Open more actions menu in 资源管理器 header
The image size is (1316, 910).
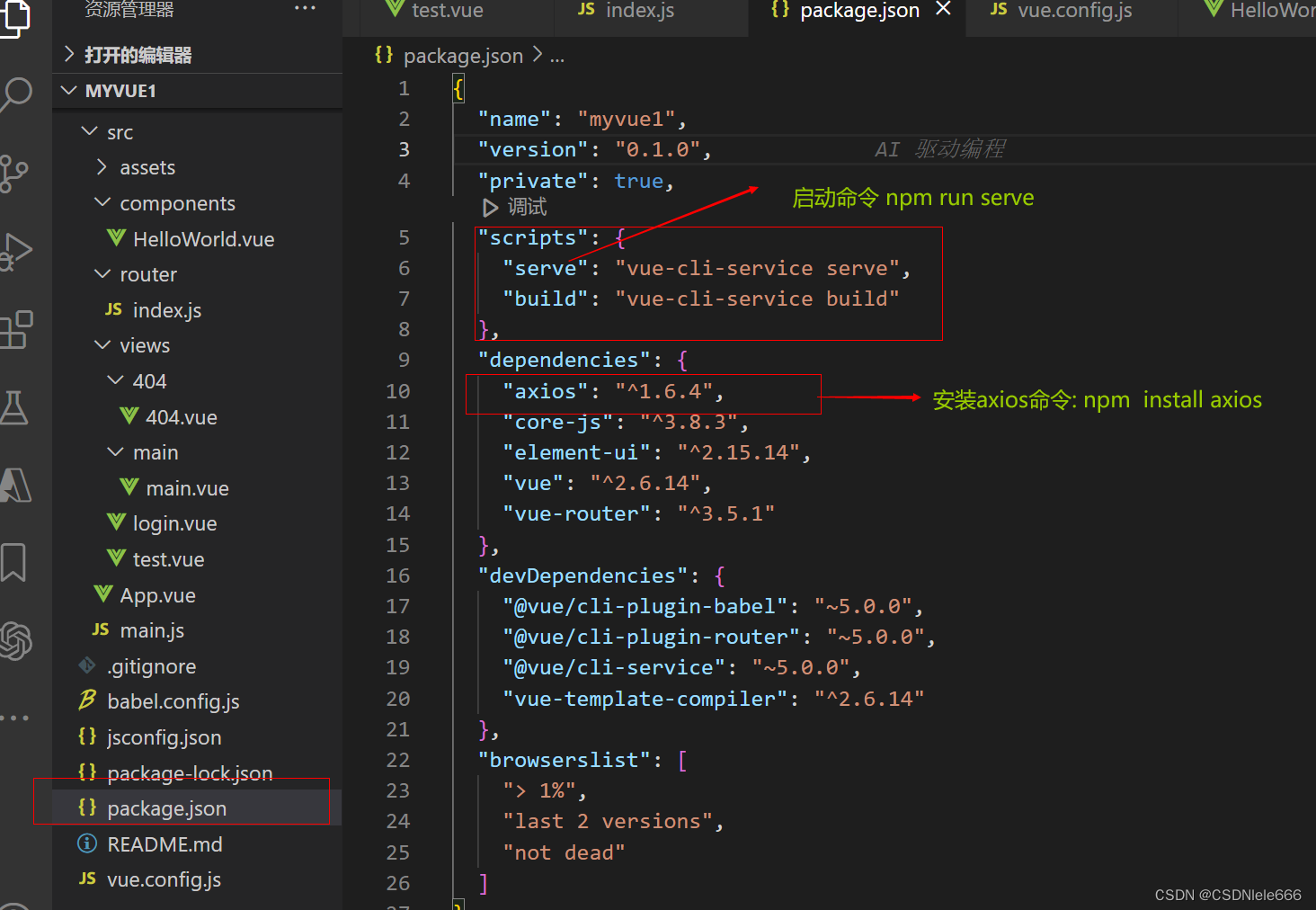click(305, 7)
